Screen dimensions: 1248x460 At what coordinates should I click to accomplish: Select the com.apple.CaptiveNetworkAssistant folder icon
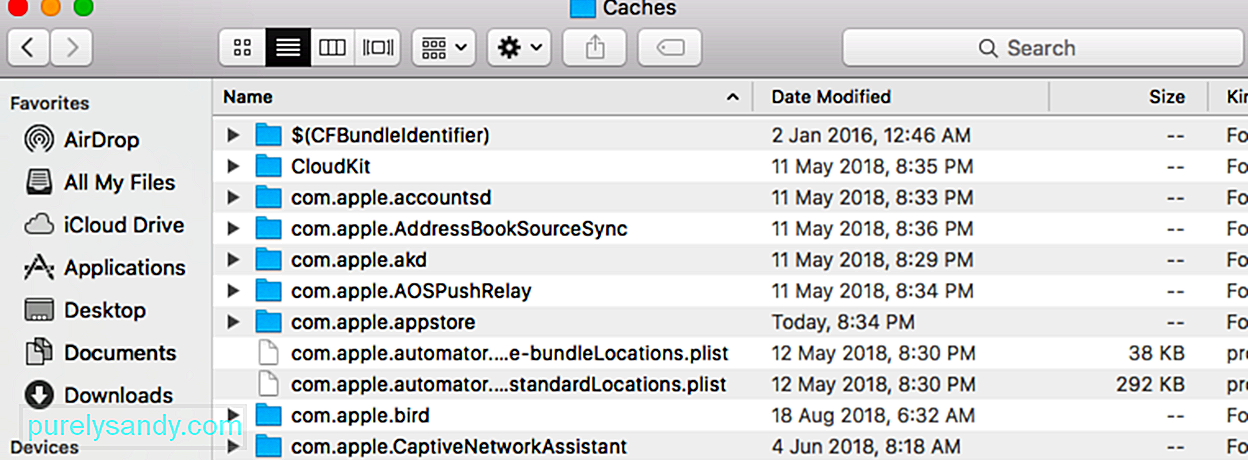point(269,446)
